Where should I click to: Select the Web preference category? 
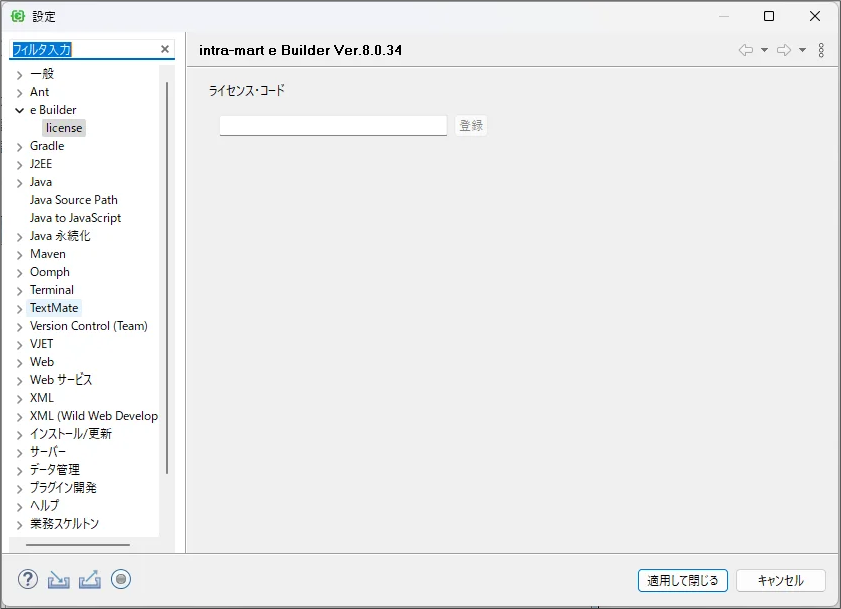[x=42, y=362]
